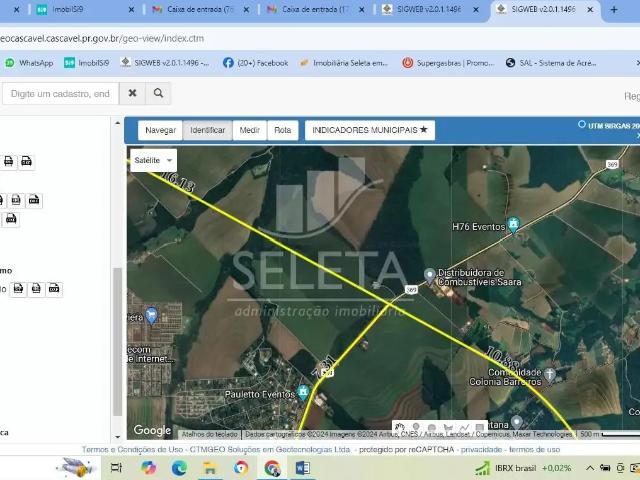Click the magnifier search button

[x=158, y=93]
